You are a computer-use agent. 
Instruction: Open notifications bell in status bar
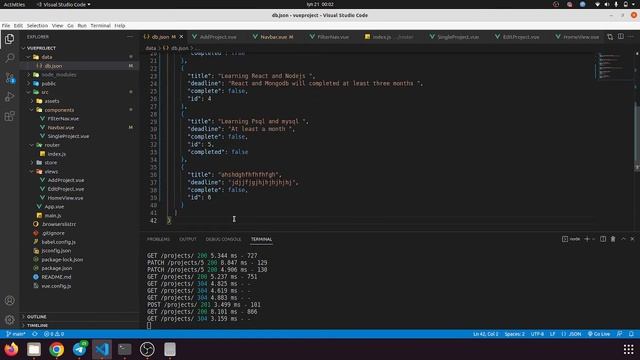[631, 334]
